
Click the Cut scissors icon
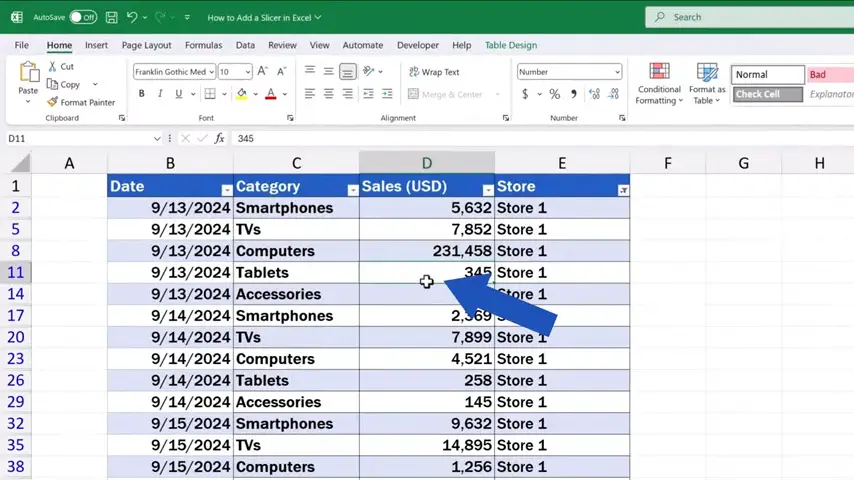coord(52,67)
